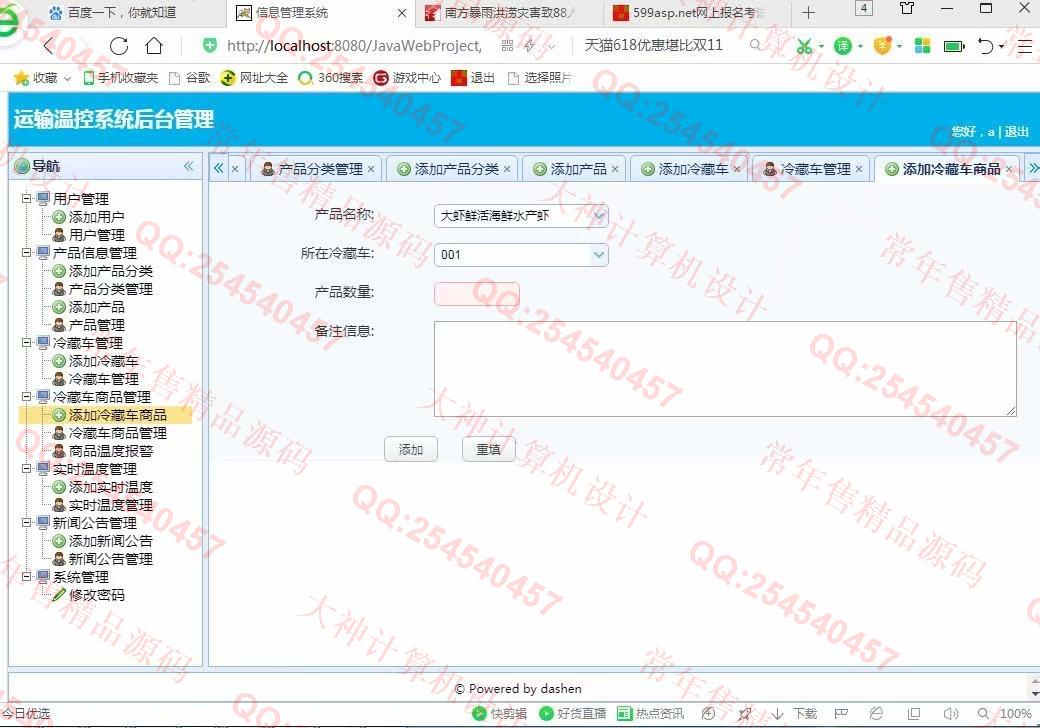Click the 添加 submit button
This screenshot has width=1040, height=728.
pos(411,450)
